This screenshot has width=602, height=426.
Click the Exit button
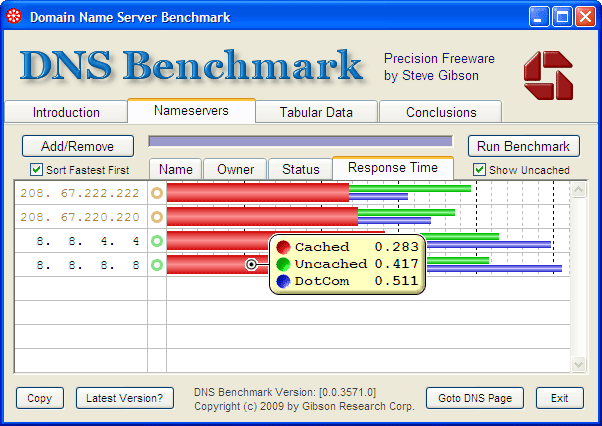(x=560, y=398)
